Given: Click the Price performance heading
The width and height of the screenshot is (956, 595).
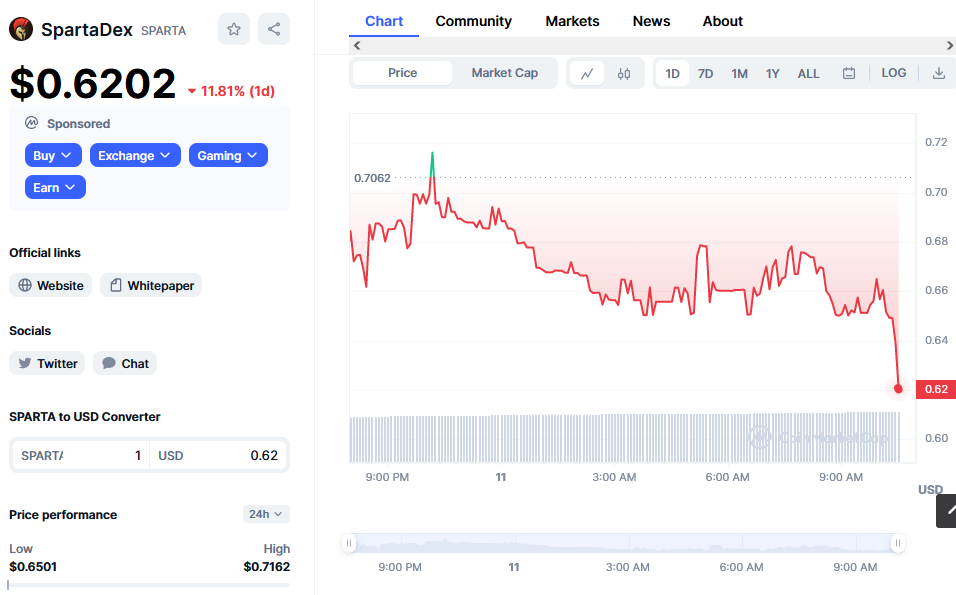Looking at the screenshot, I should pyautogui.click(x=63, y=515).
